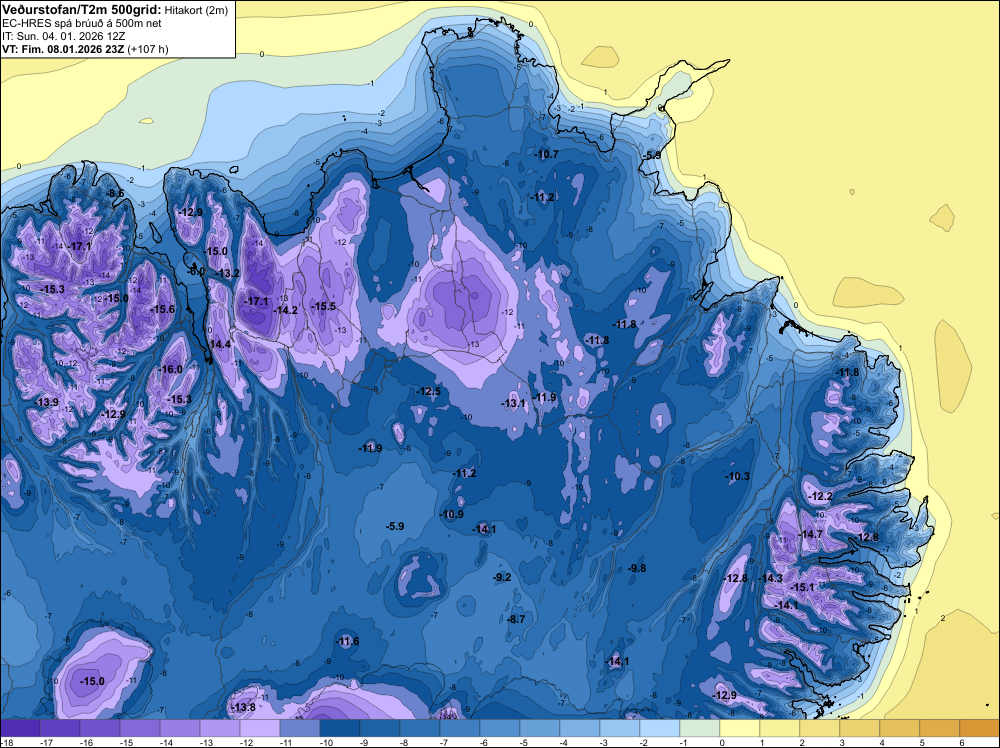Click the -14.7 temperature value
Image resolution: width=1000 pixels, height=748 pixels.
pos(810,534)
